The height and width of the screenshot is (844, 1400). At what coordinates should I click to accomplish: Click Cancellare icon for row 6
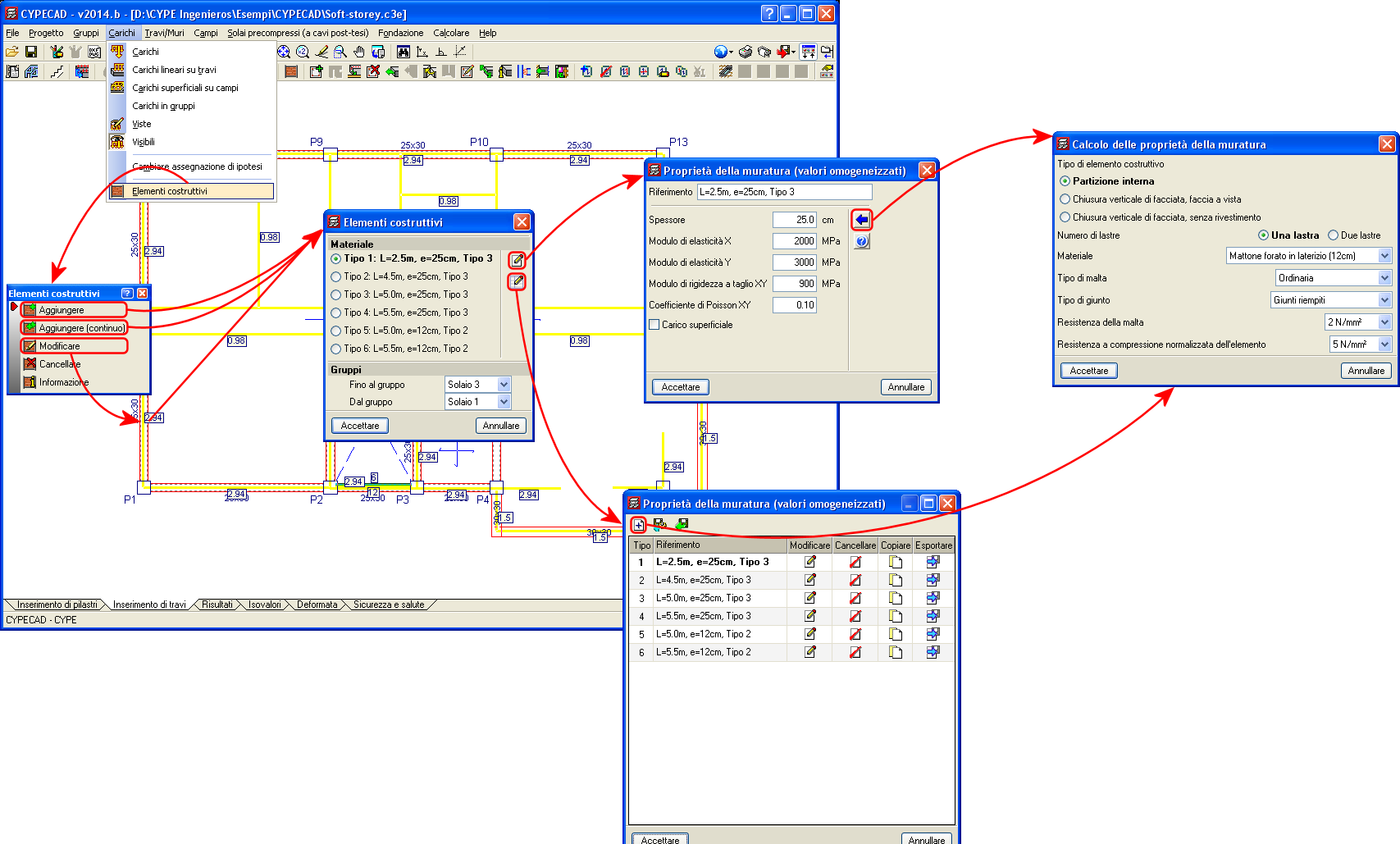(x=855, y=652)
